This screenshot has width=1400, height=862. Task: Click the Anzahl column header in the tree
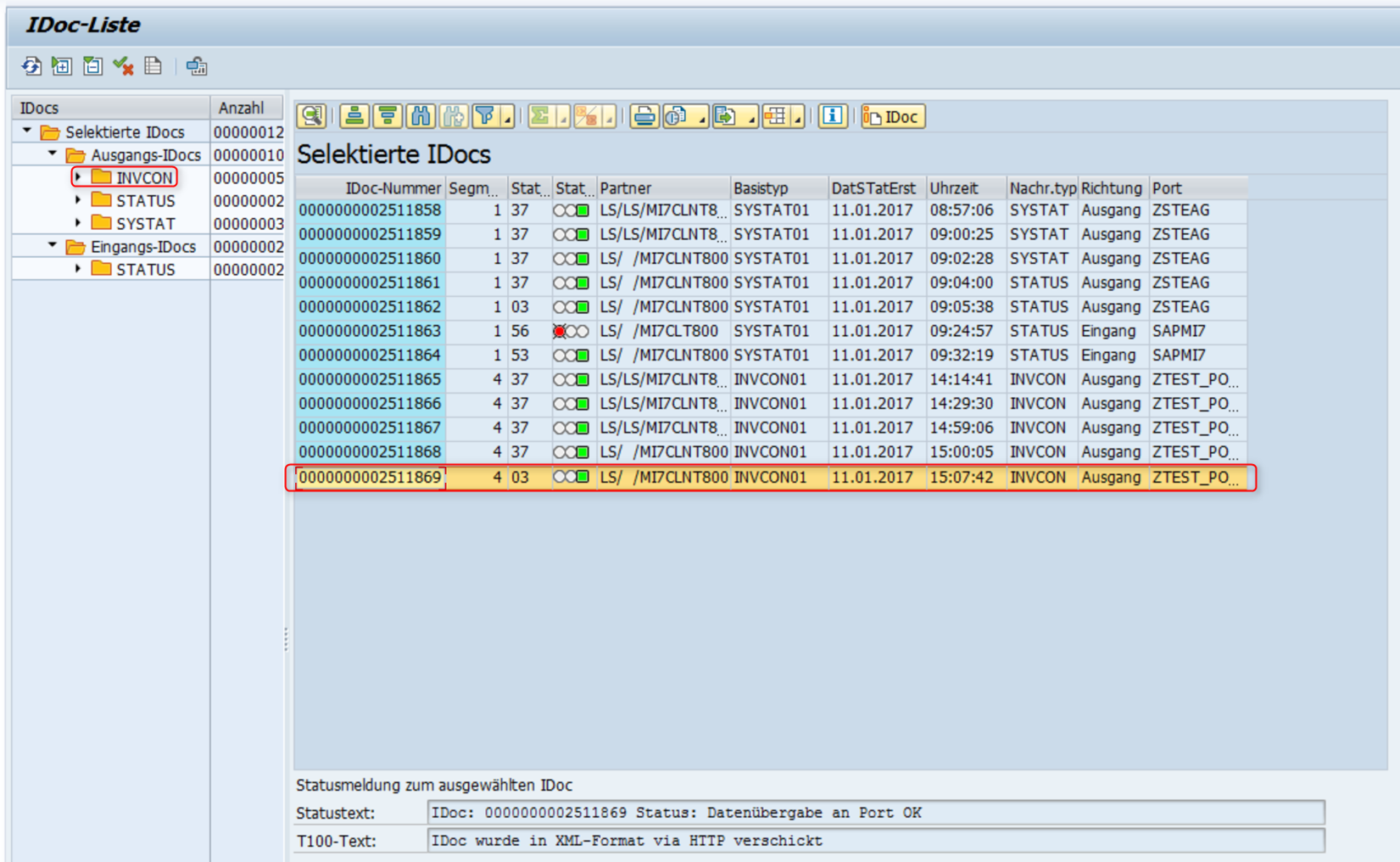(x=246, y=108)
